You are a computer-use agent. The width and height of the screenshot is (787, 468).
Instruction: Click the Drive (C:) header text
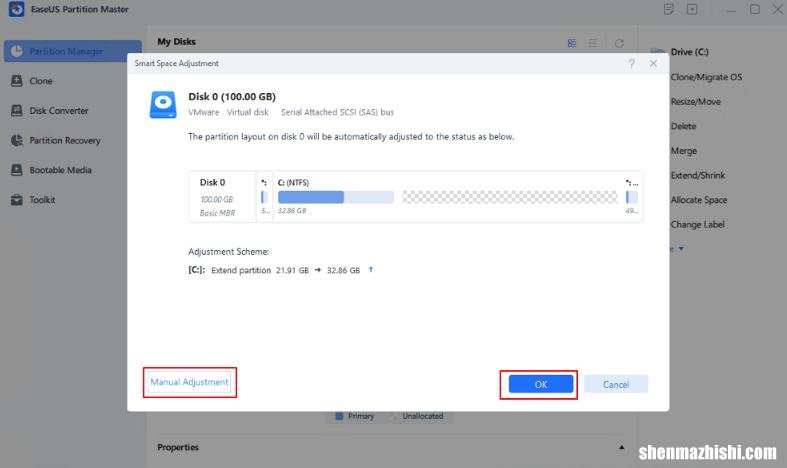(689, 52)
